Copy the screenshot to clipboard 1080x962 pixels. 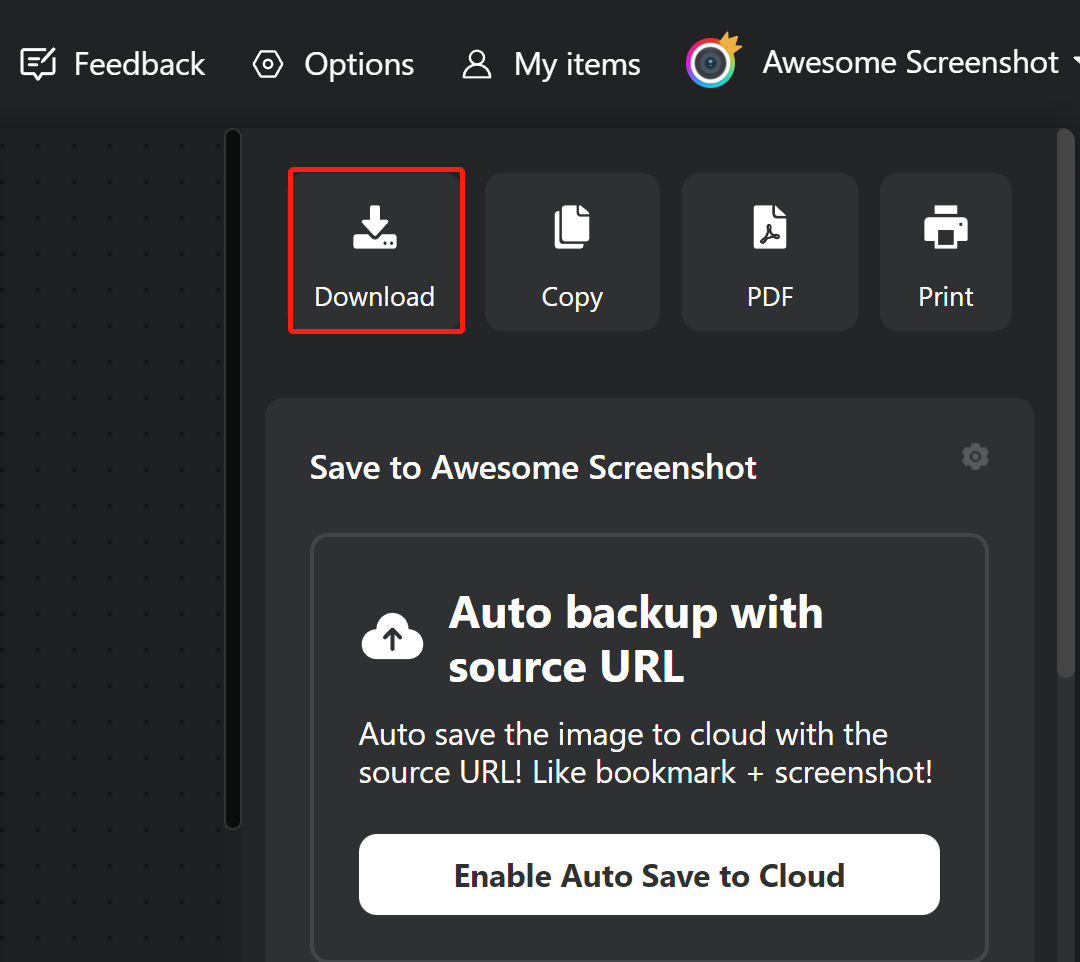pos(572,251)
